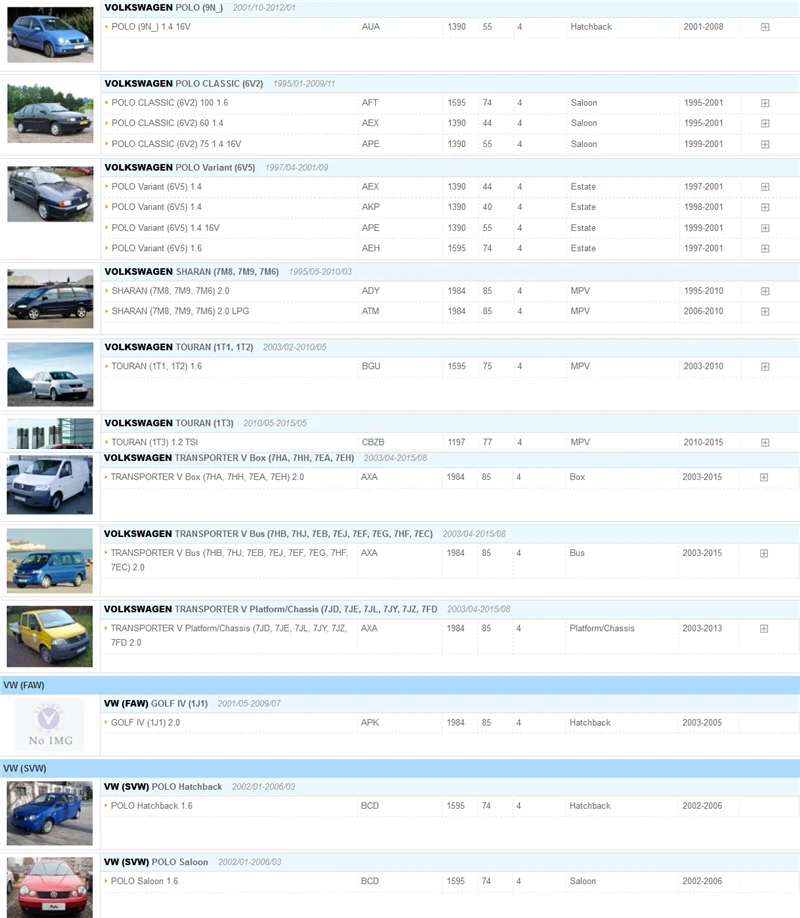
Task: Open POLO CLASSIC (6V2) 75 1.4 16V model
Action: (176, 144)
